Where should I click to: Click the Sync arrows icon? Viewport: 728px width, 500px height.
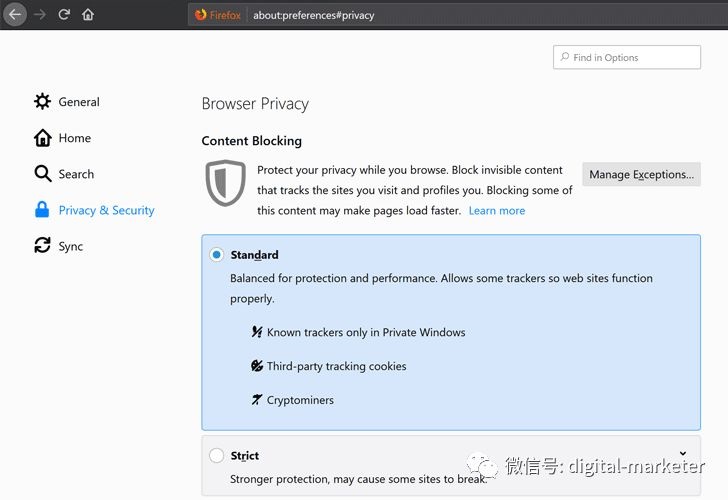point(42,246)
